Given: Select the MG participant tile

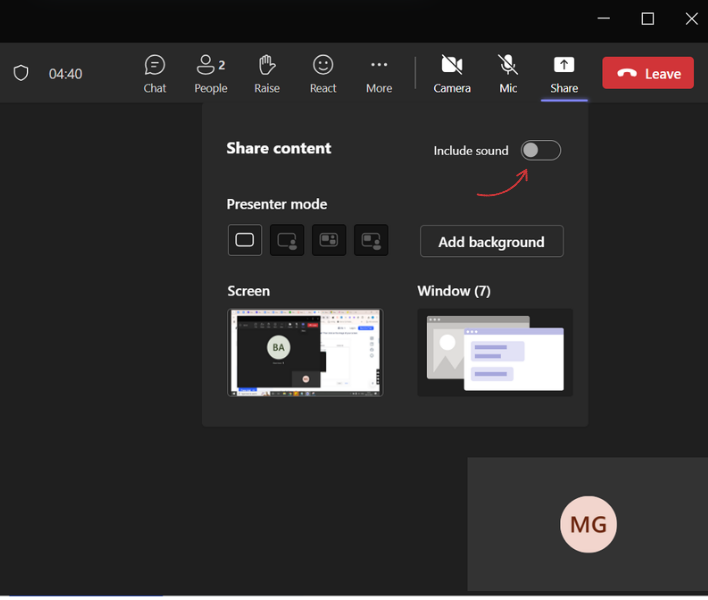Looking at the screenshot, I should pyautogui.click(x=587, y=524).
